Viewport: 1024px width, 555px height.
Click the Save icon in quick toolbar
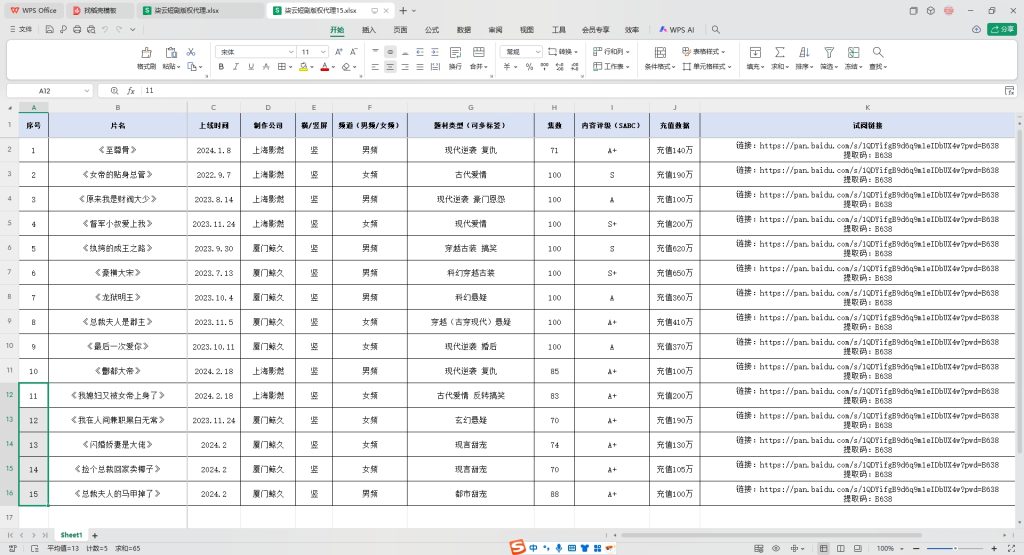50,29
